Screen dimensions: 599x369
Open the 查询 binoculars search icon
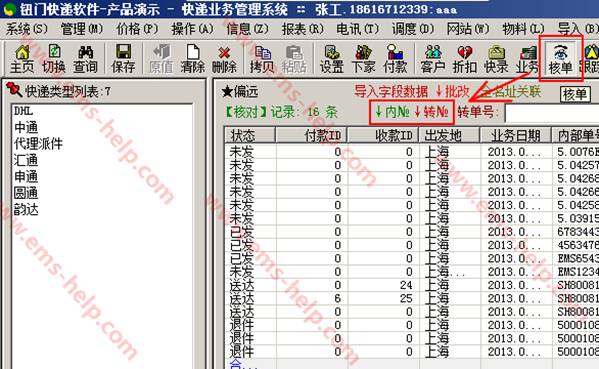coord(86,59)
